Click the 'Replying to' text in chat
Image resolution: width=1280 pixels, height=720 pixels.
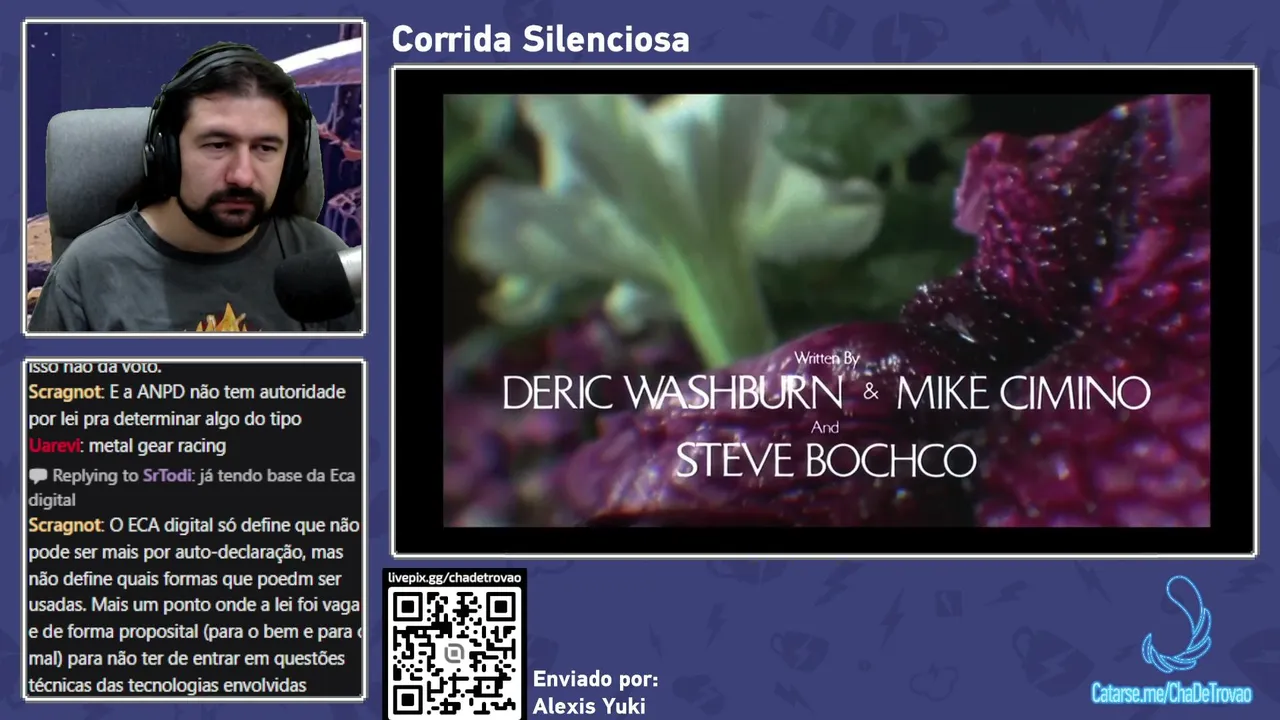click(95, 476)
